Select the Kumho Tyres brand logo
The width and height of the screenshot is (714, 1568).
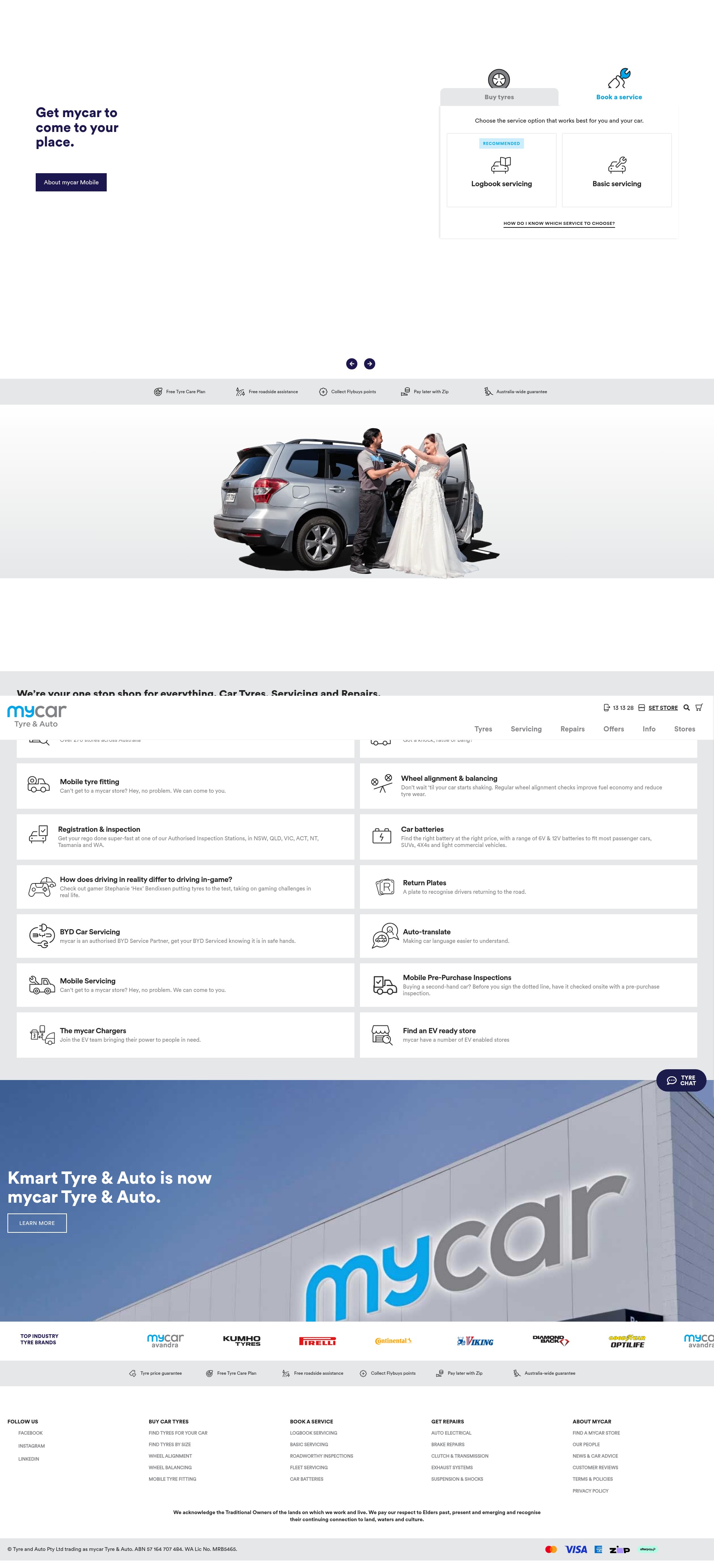click(x=242, y=1340)
